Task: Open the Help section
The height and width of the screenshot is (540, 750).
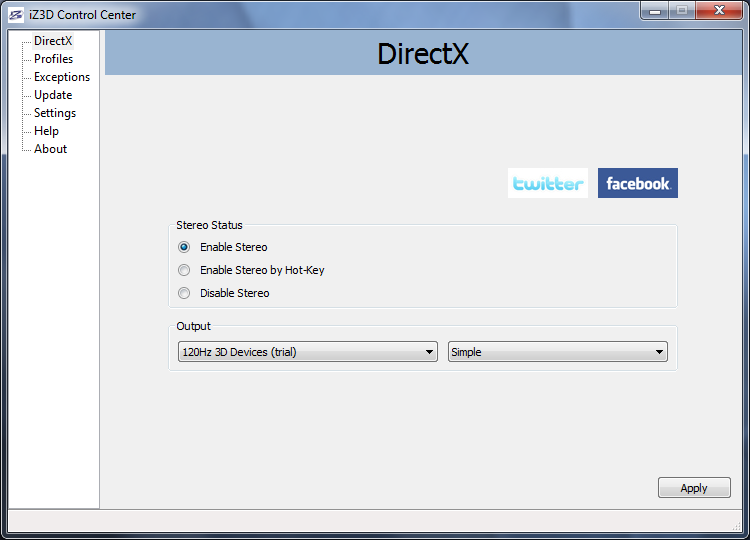Action: point(46,131)
